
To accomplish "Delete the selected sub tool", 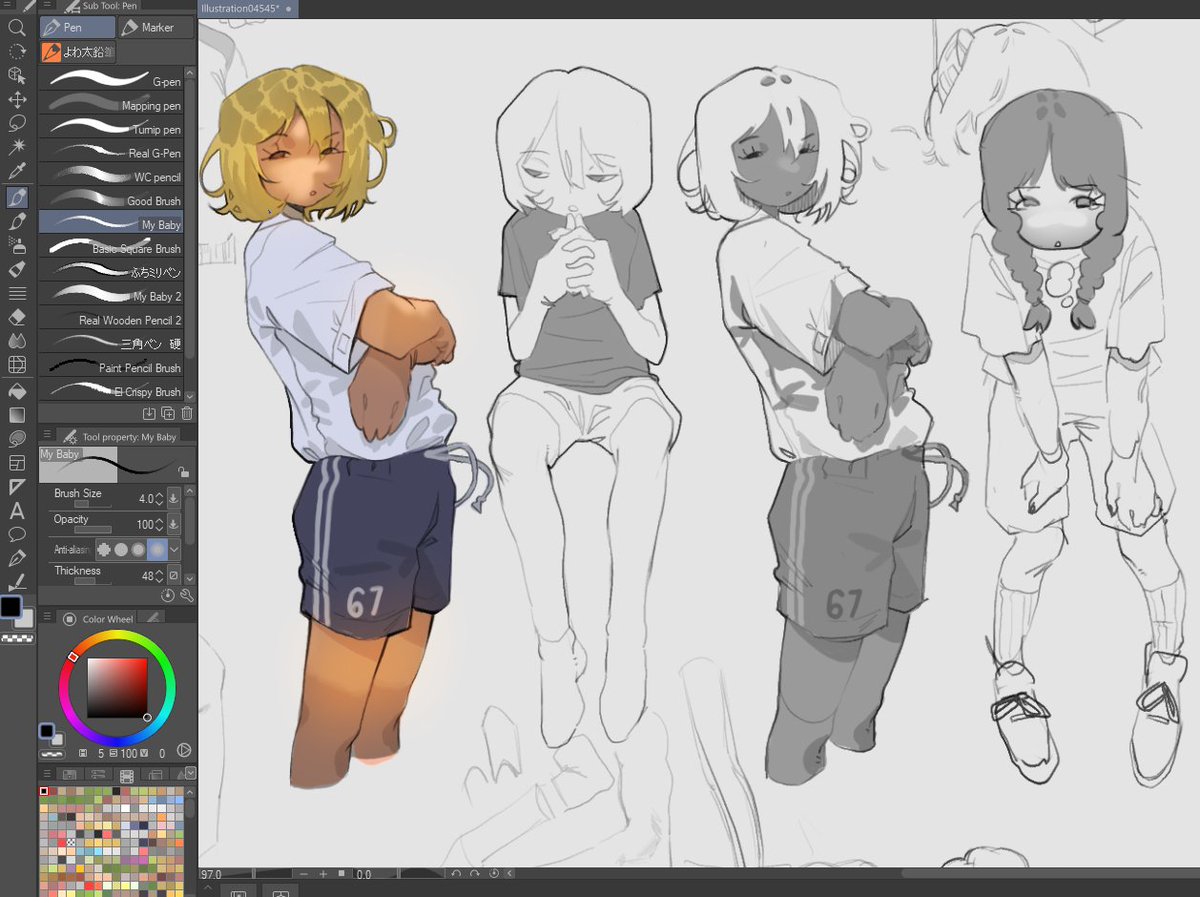I will [x=187, y=413].
